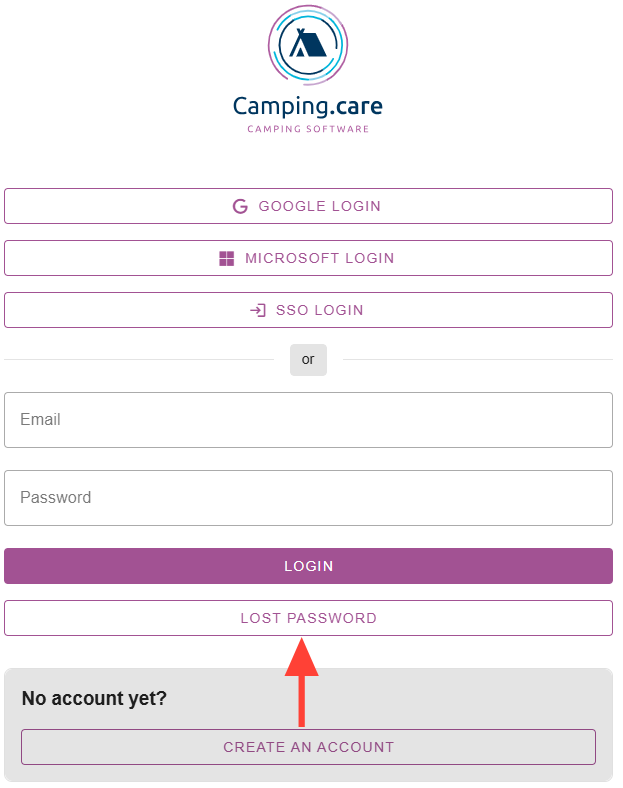Screen dimensions: 623x788
Task: Click the divider line left of "or"
Action: coord(140,360)
